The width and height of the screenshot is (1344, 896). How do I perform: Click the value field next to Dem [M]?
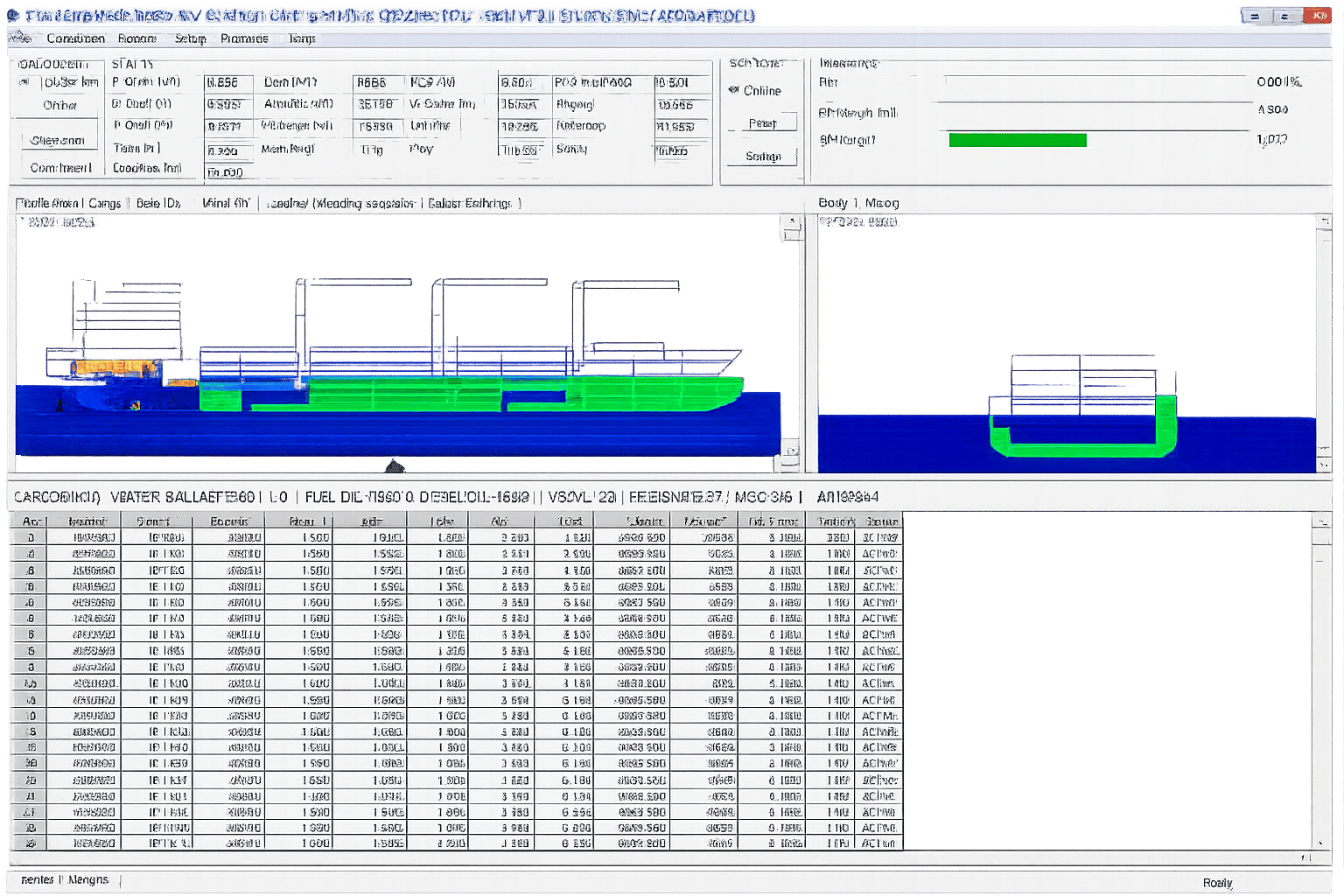[x=378, y=82]
